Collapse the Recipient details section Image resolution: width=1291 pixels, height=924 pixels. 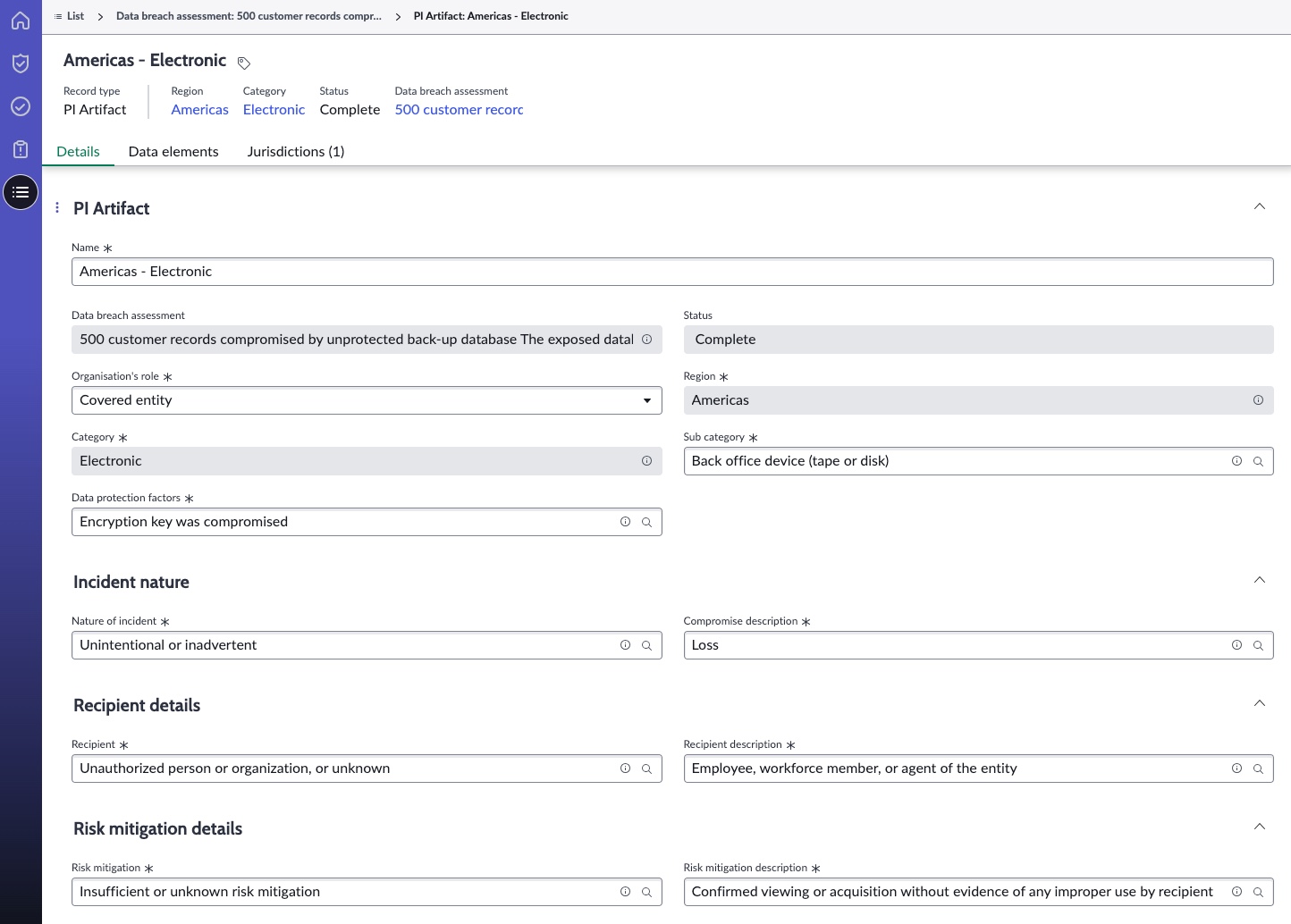click(1259, 703)
